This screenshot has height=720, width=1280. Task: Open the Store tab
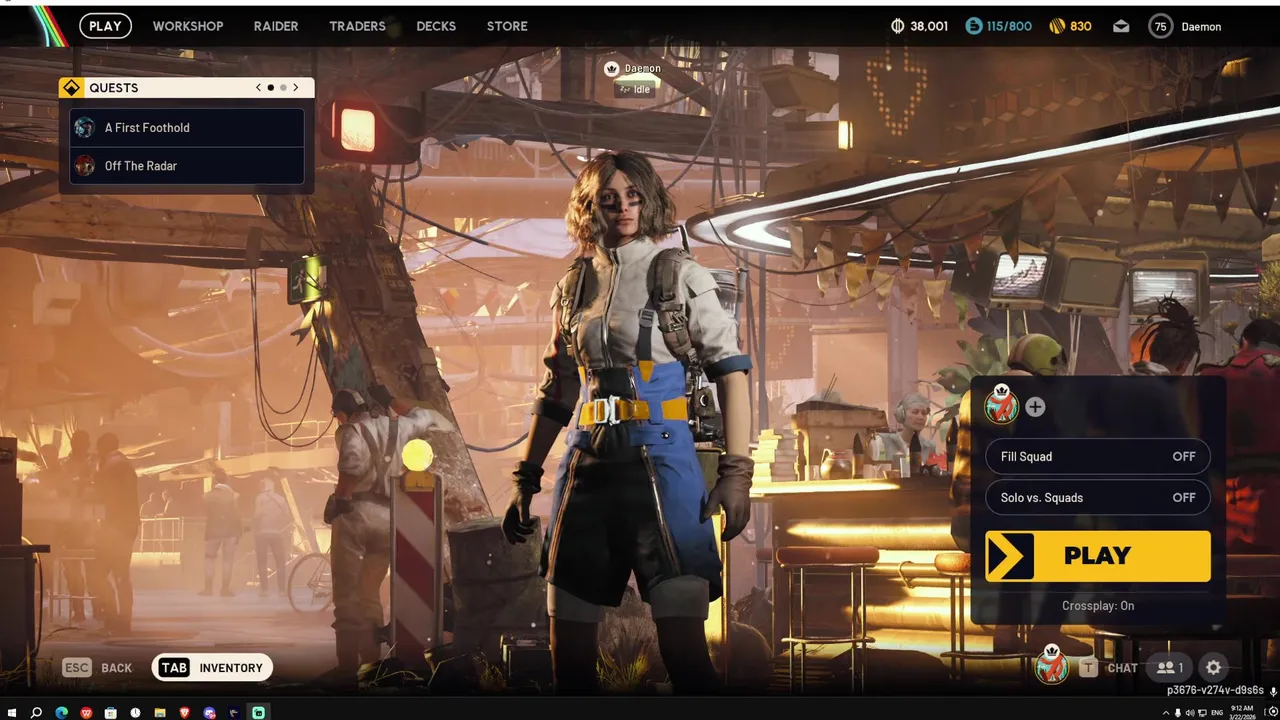point(507,26)
